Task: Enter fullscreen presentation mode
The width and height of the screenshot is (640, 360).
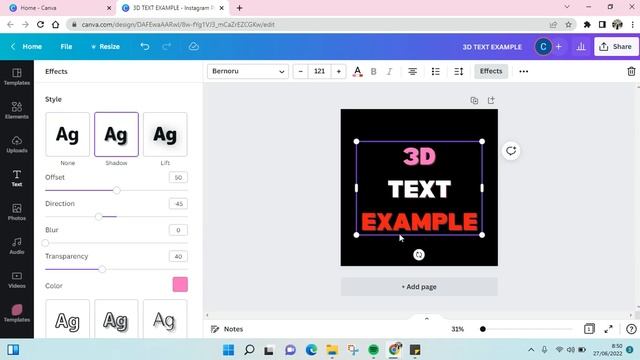Action: coord(608,329)
